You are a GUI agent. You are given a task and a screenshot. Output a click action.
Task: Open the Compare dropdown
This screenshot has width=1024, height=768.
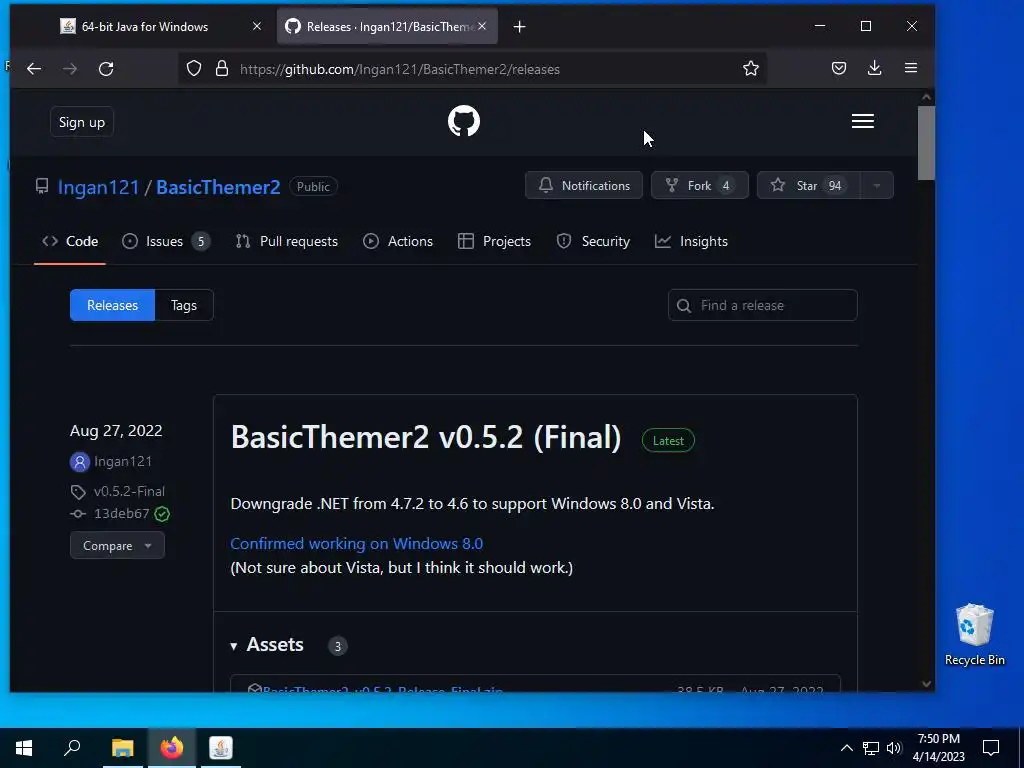pyautogui.click(x=118, y=545)
